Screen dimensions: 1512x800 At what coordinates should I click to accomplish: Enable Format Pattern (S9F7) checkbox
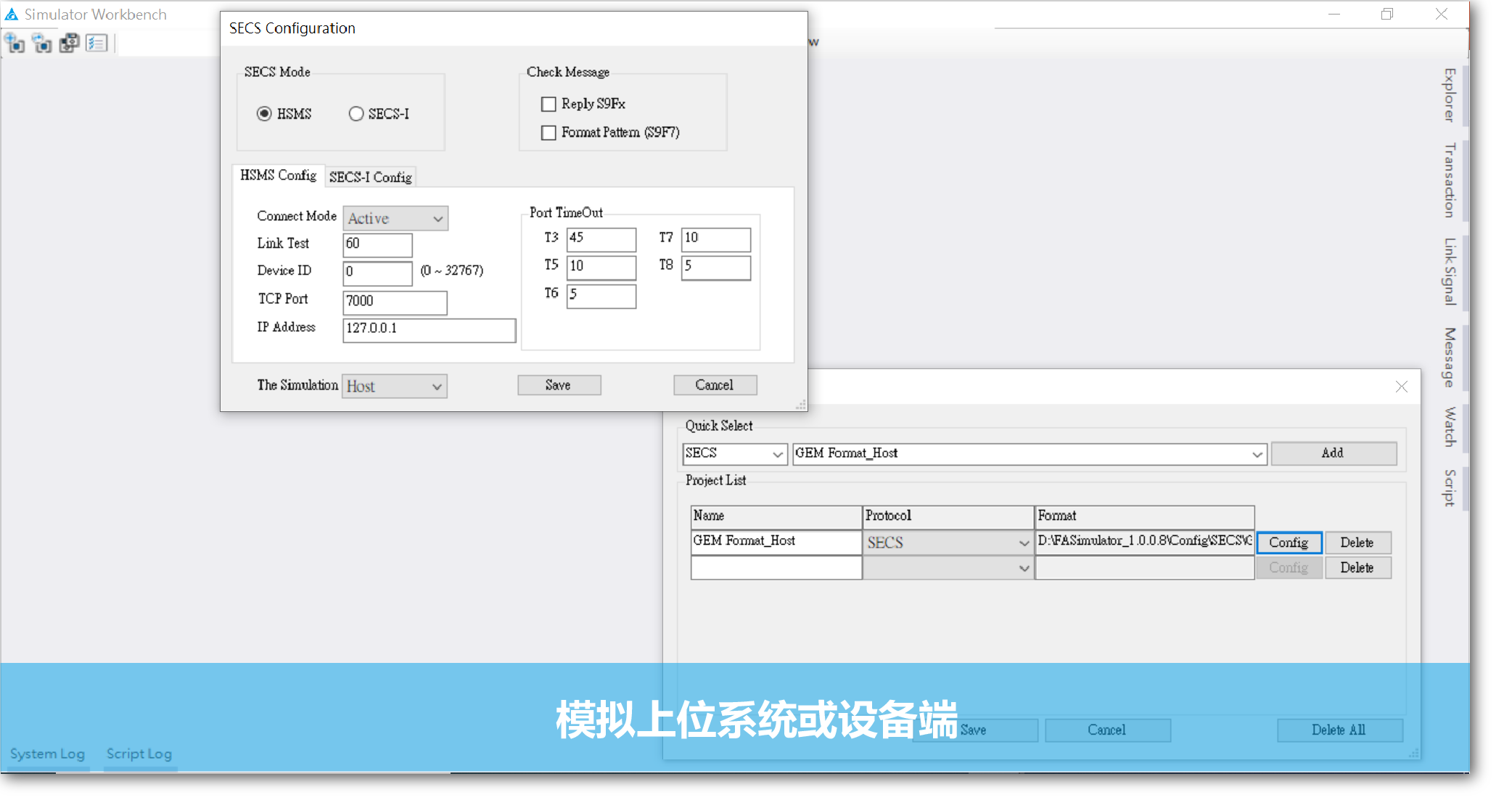coord(549,133)
